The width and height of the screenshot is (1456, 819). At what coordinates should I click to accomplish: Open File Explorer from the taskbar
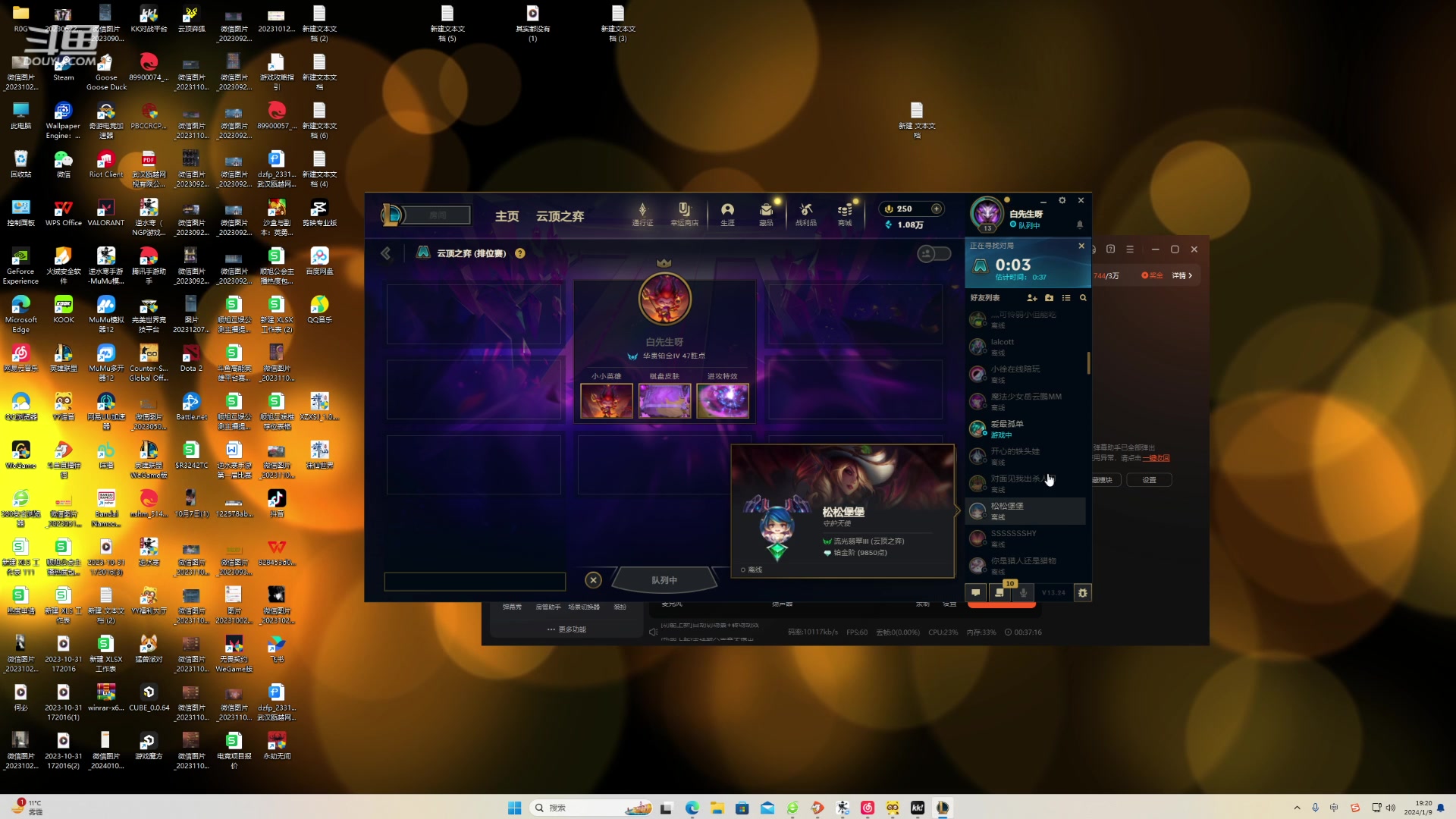pyautogui.click(x=717, y=808)
